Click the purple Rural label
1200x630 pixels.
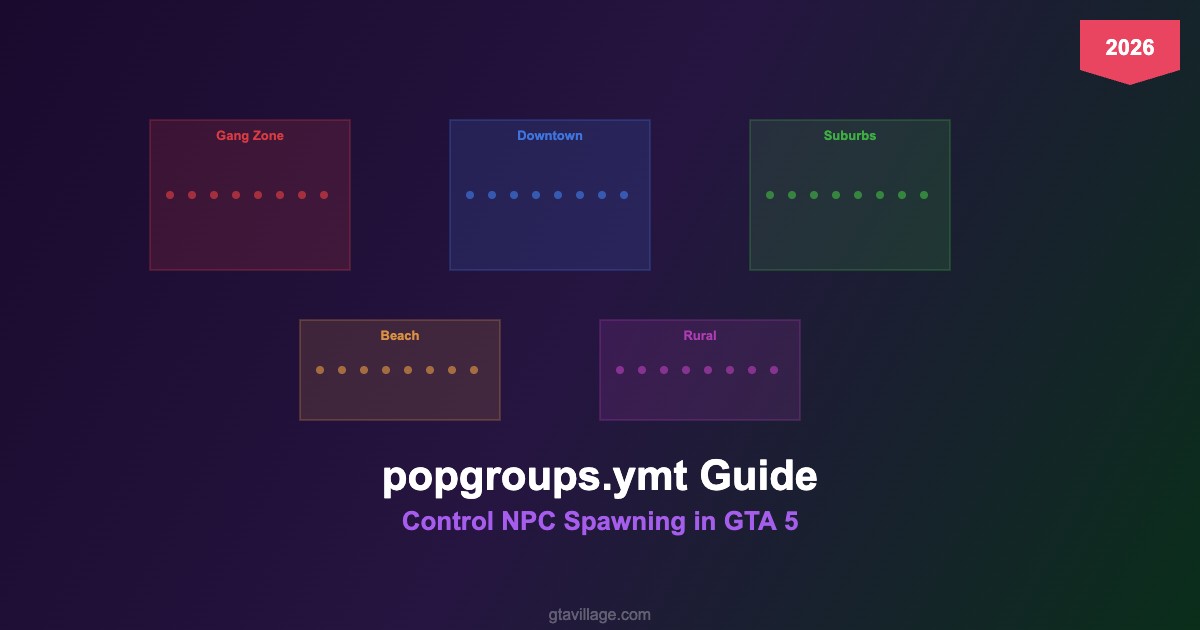[700, 336]
